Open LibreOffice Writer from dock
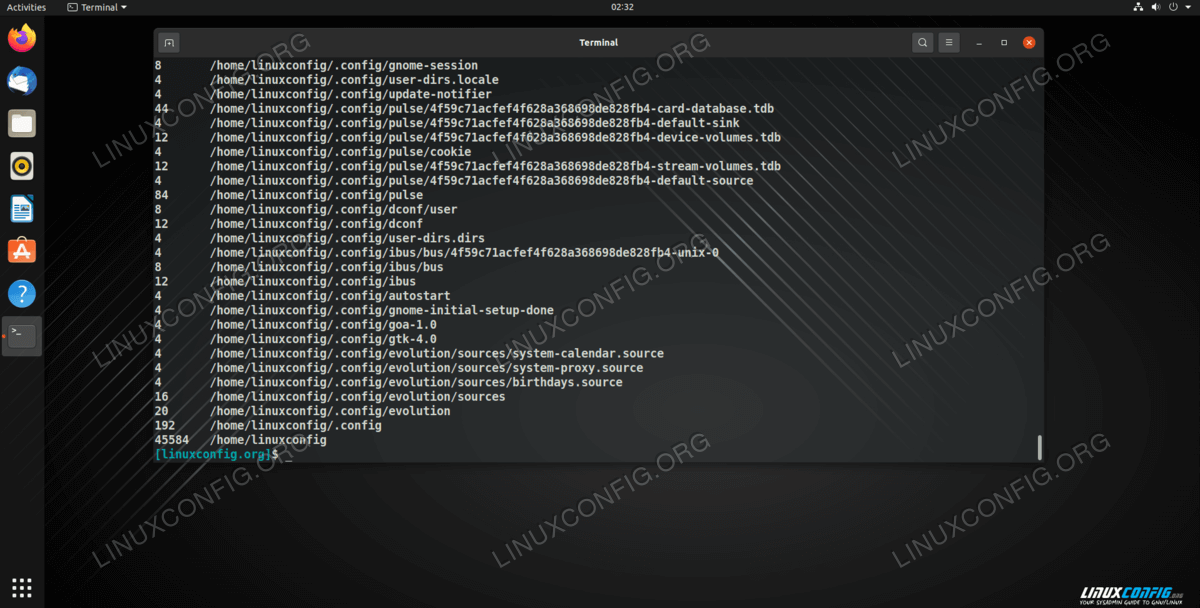 (x=22, y=209)
